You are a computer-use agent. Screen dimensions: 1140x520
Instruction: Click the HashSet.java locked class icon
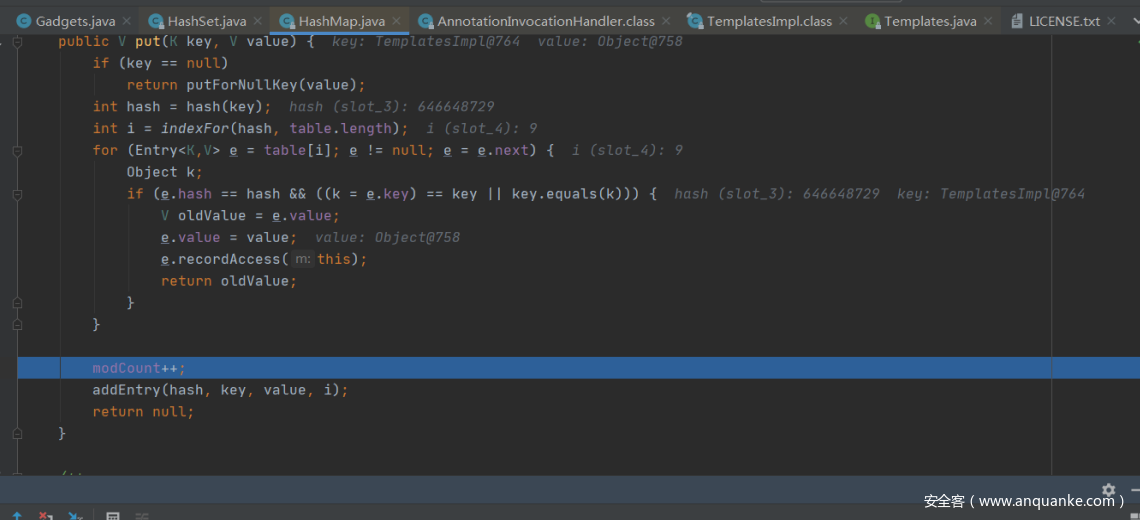click(x=156, y=21)
